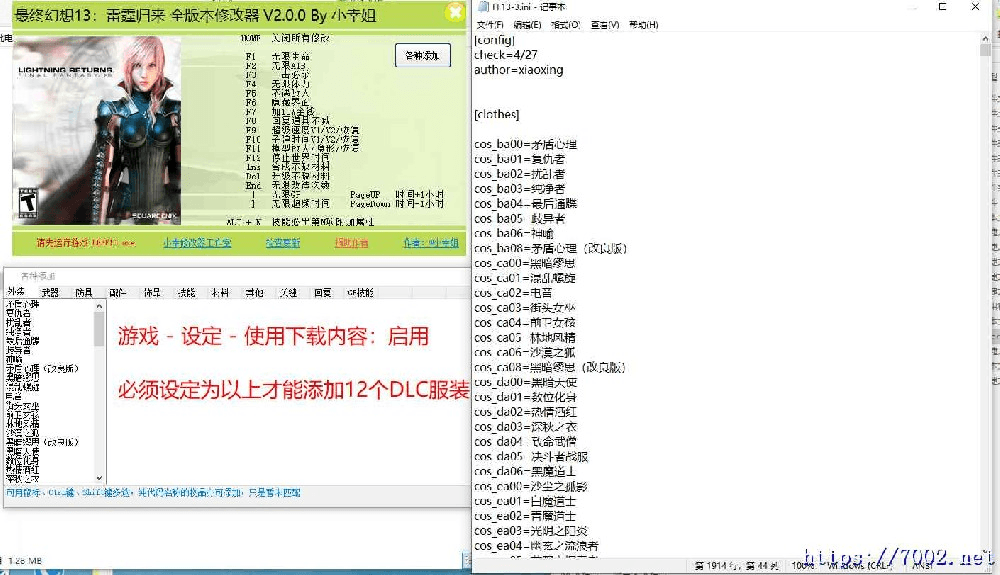Click the F4 hotkey row in trainer

coord(278,84)
